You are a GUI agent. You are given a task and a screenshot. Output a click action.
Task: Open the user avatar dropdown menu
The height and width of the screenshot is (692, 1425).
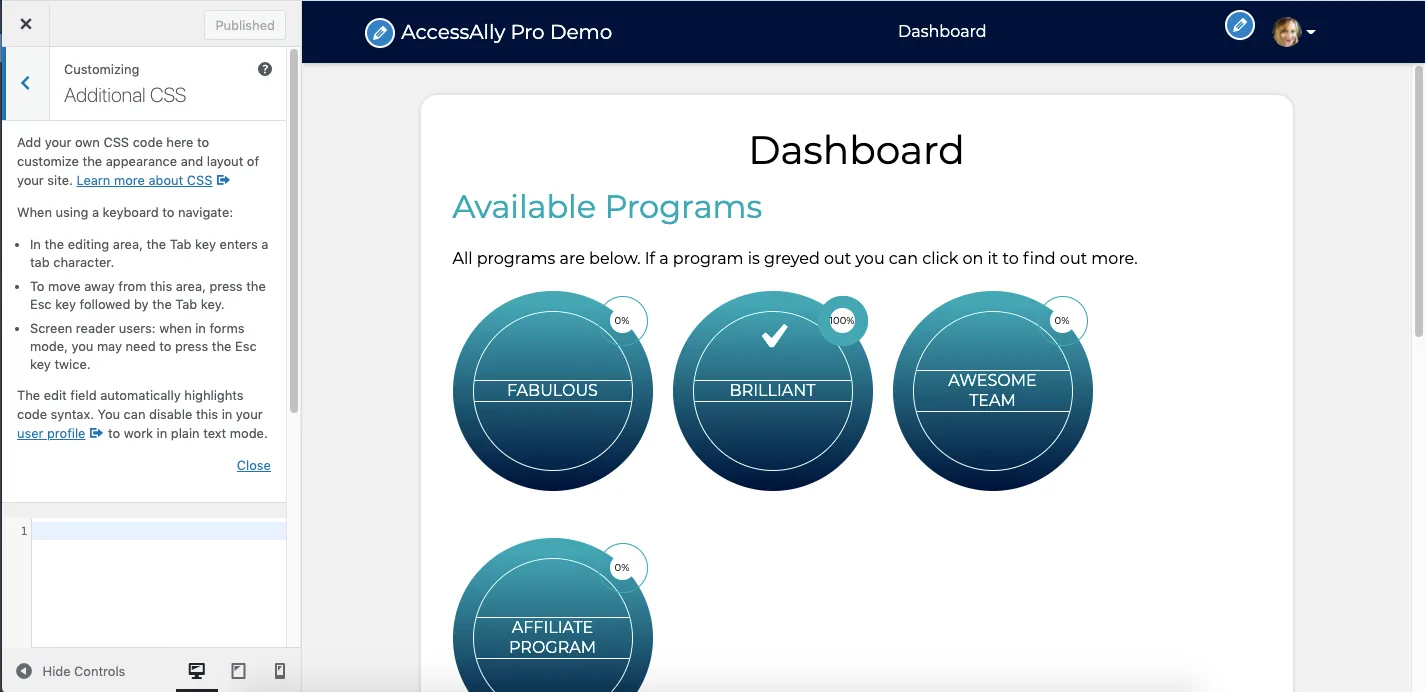pos(1294,32)
